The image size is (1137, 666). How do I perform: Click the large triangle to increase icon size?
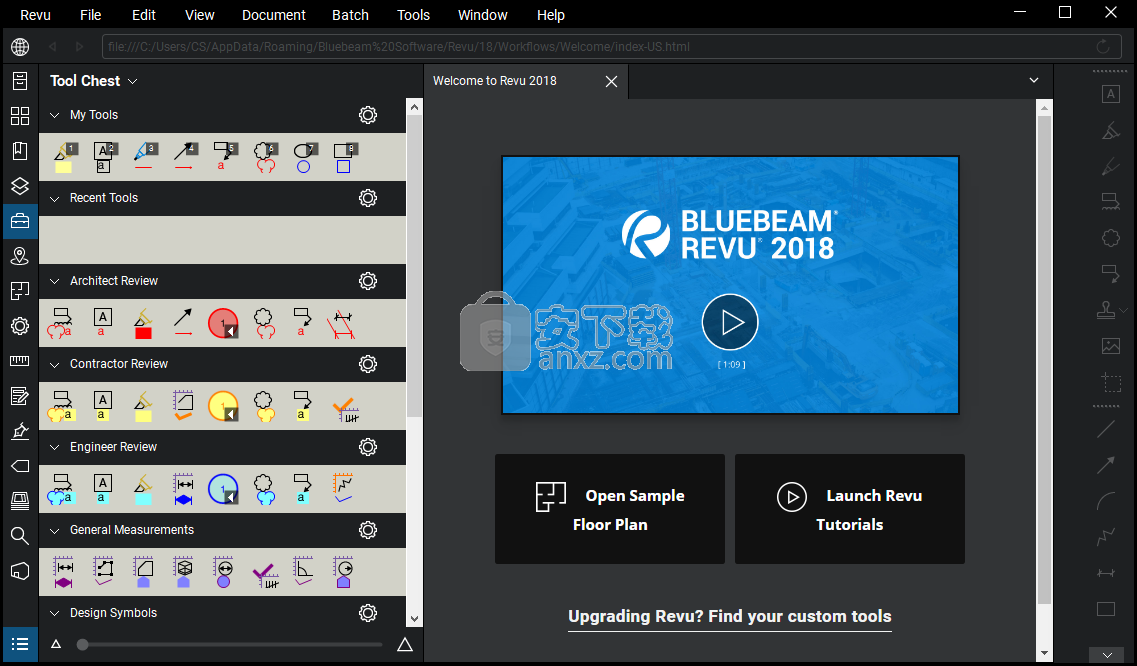click(405, 644)
